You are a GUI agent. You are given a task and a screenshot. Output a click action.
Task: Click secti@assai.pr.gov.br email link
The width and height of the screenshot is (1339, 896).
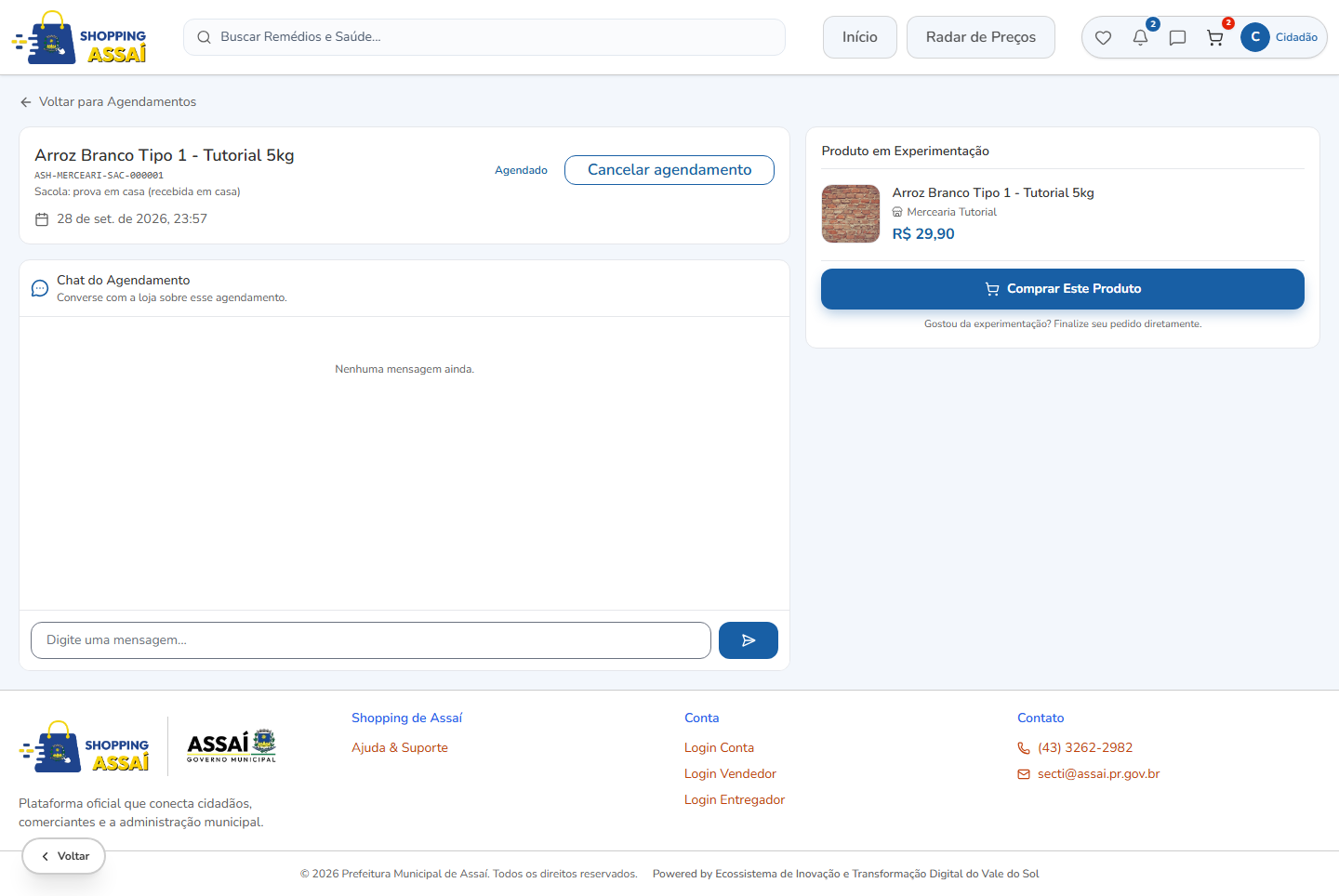click(x=1099, y=773)
